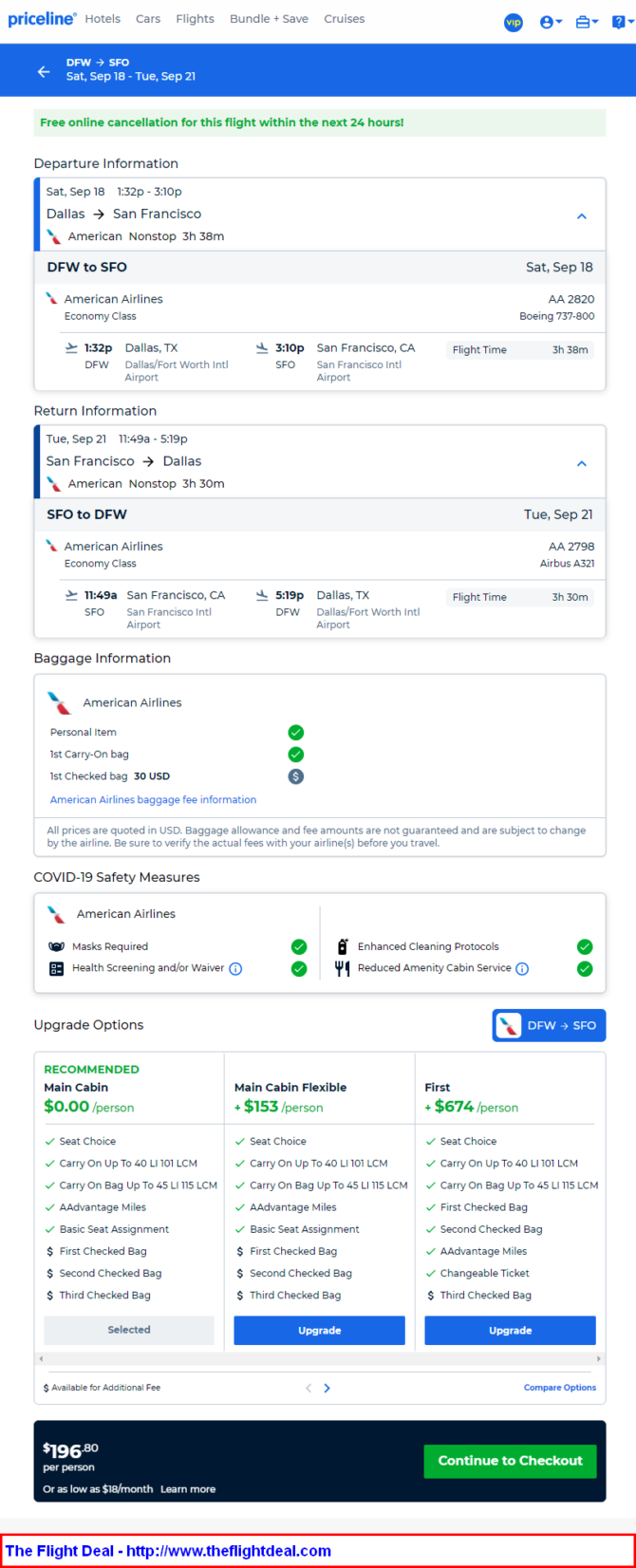Click Continue to Checkout button
The height and width of the screenshot is (1568, 636).
(x=510, y=1461)
